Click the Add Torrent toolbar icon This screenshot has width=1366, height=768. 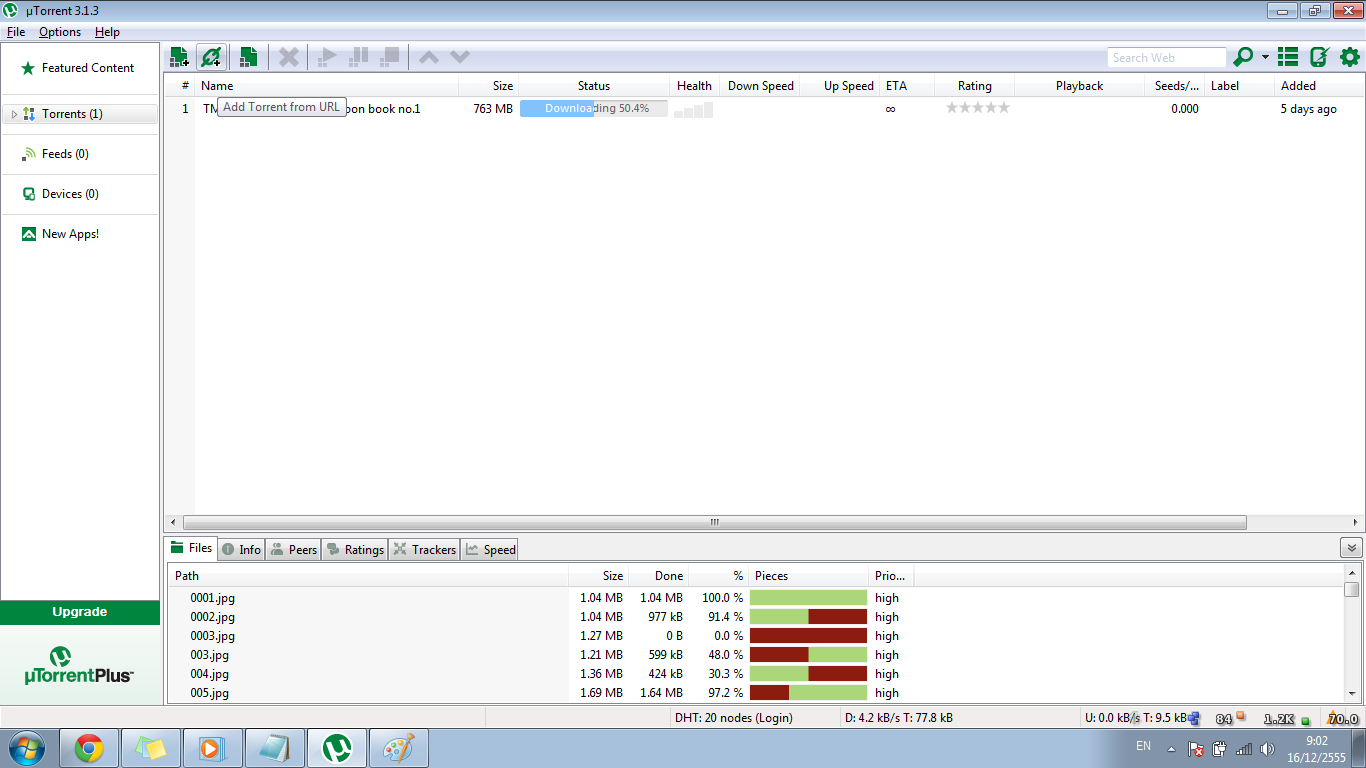point(179,57)
